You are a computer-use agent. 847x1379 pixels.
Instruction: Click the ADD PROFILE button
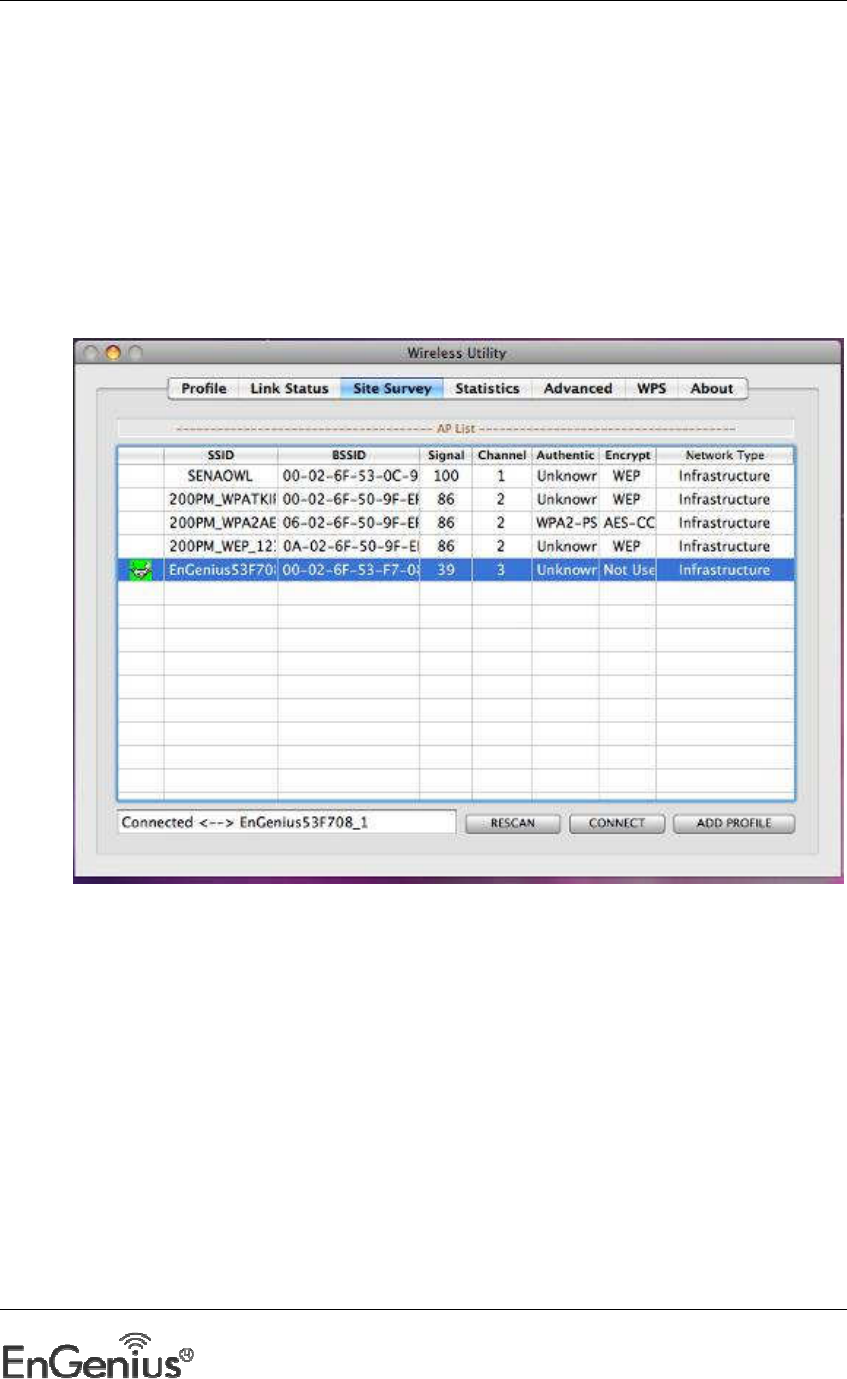pos(735,824)
